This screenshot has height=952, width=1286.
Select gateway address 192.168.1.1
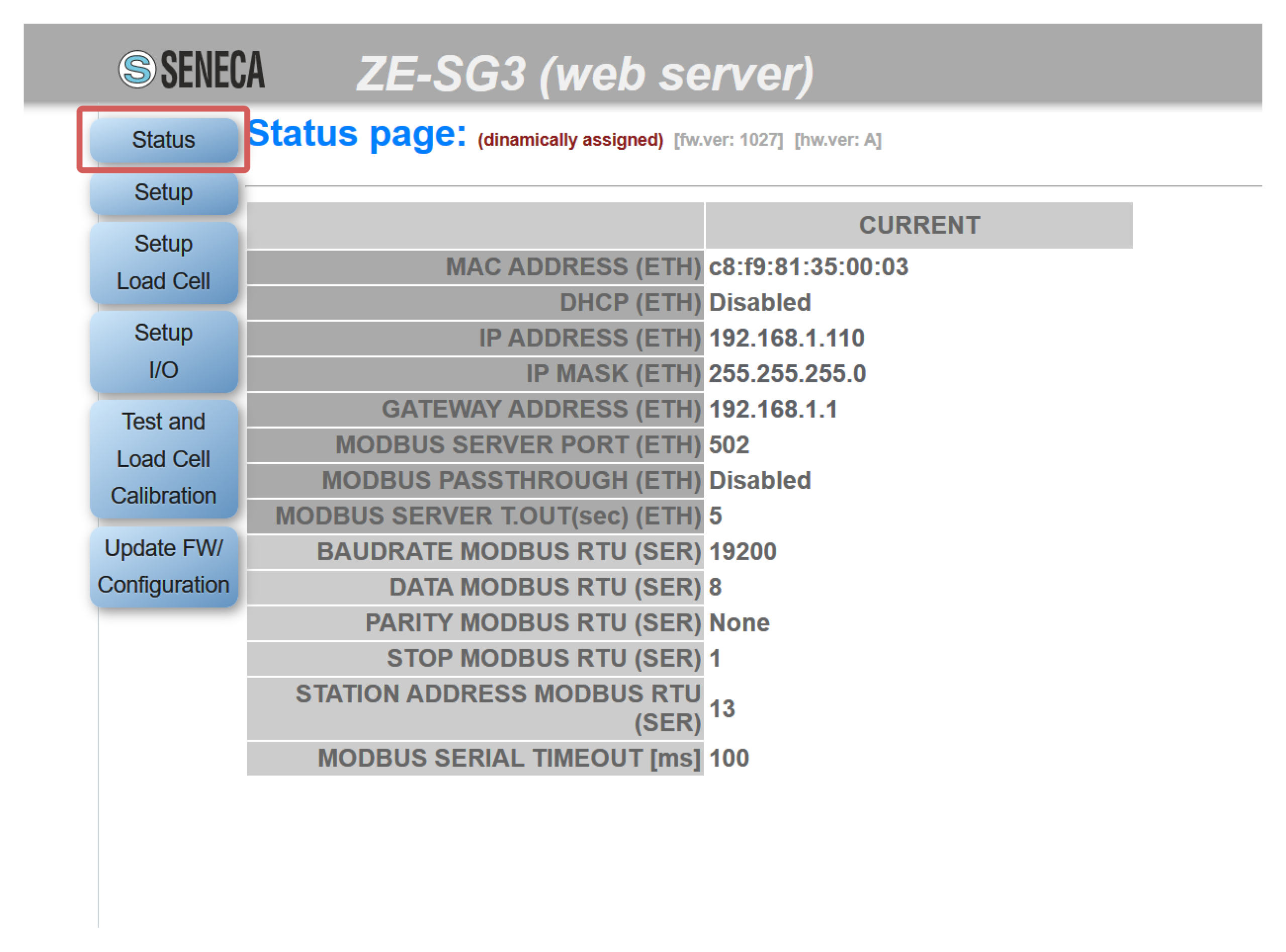coord(773,410)
